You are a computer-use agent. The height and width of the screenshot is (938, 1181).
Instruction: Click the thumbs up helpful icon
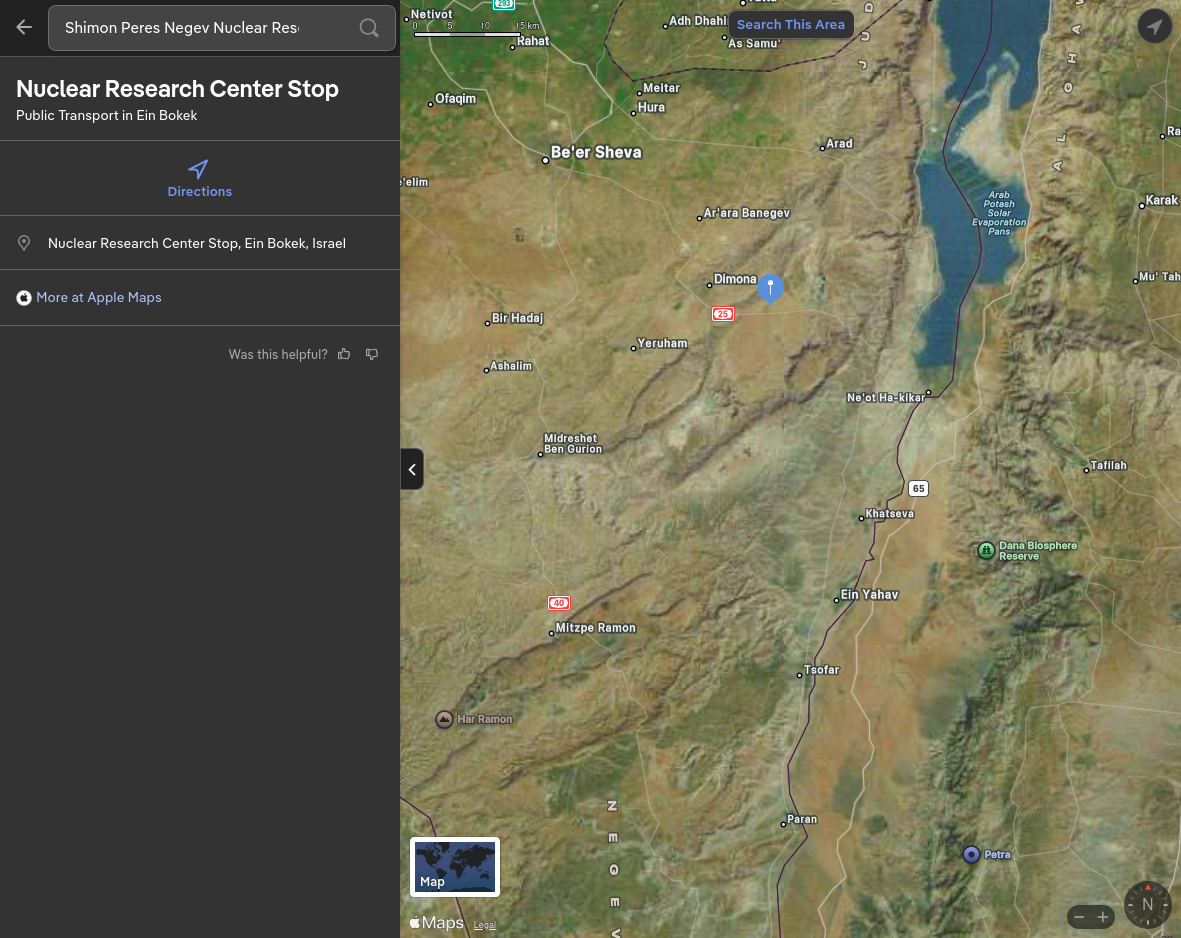(x=344, y=354)
